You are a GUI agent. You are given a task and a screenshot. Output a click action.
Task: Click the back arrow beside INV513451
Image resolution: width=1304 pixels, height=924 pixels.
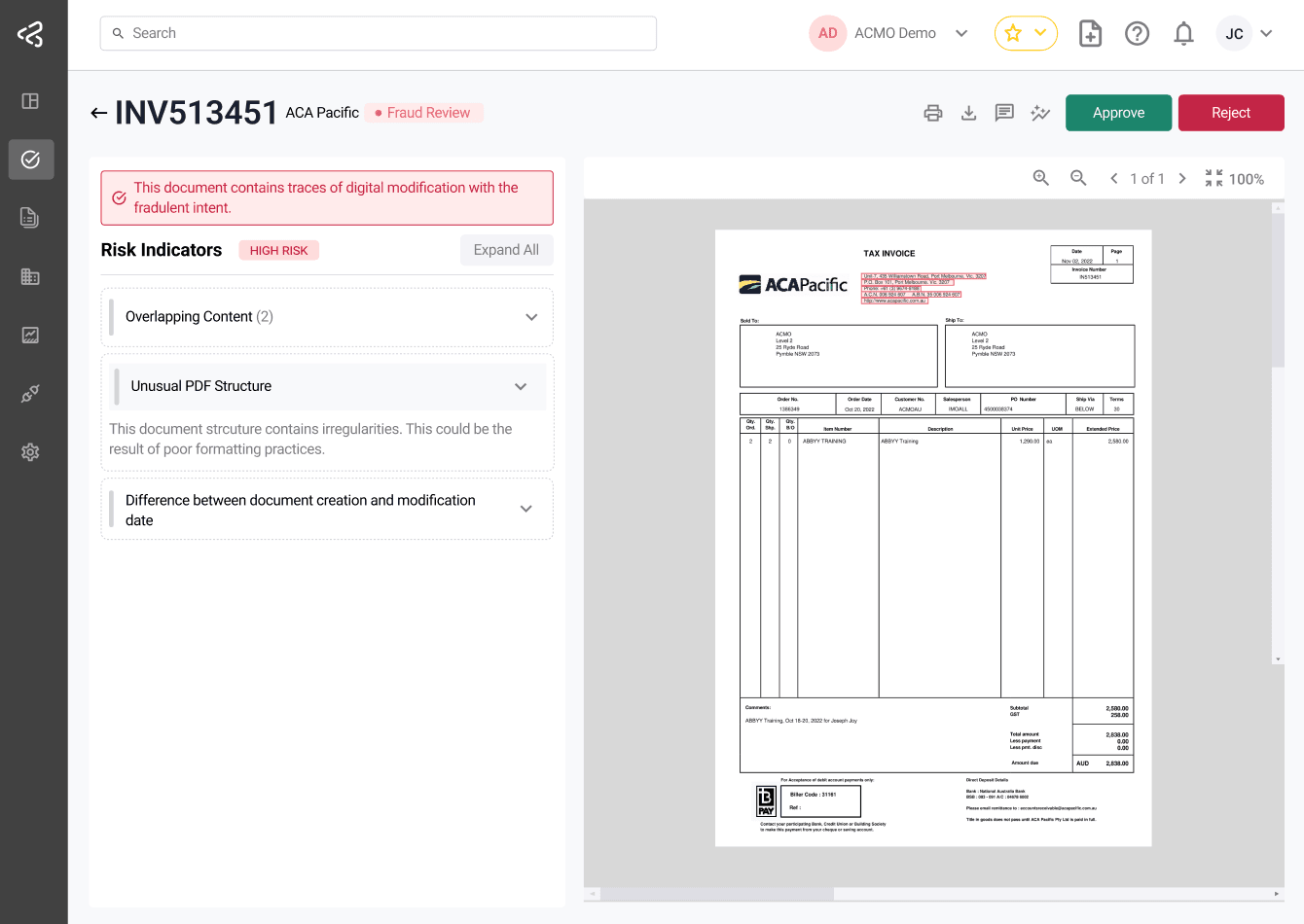[98, 113]
